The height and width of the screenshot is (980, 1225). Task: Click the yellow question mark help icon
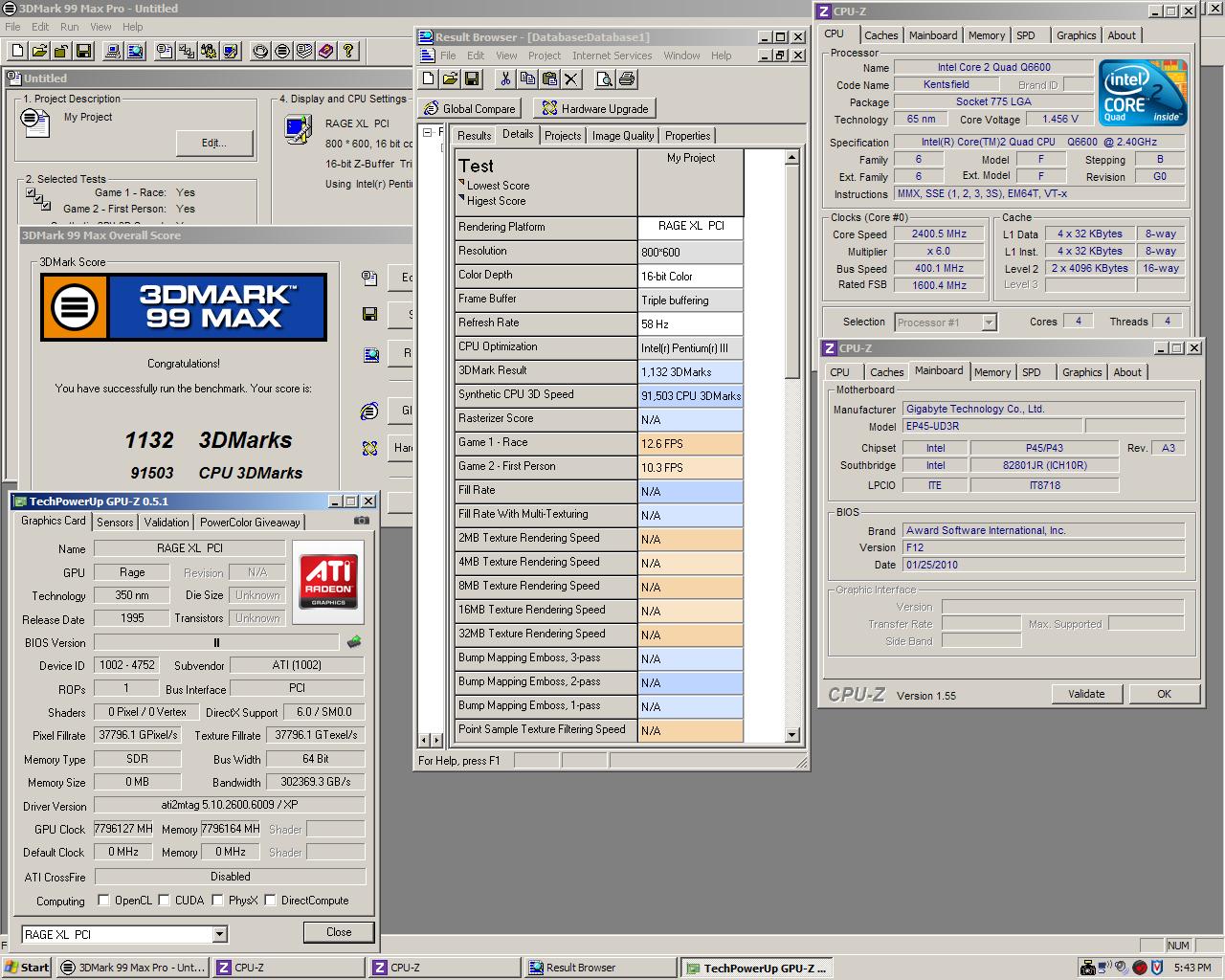348,51
